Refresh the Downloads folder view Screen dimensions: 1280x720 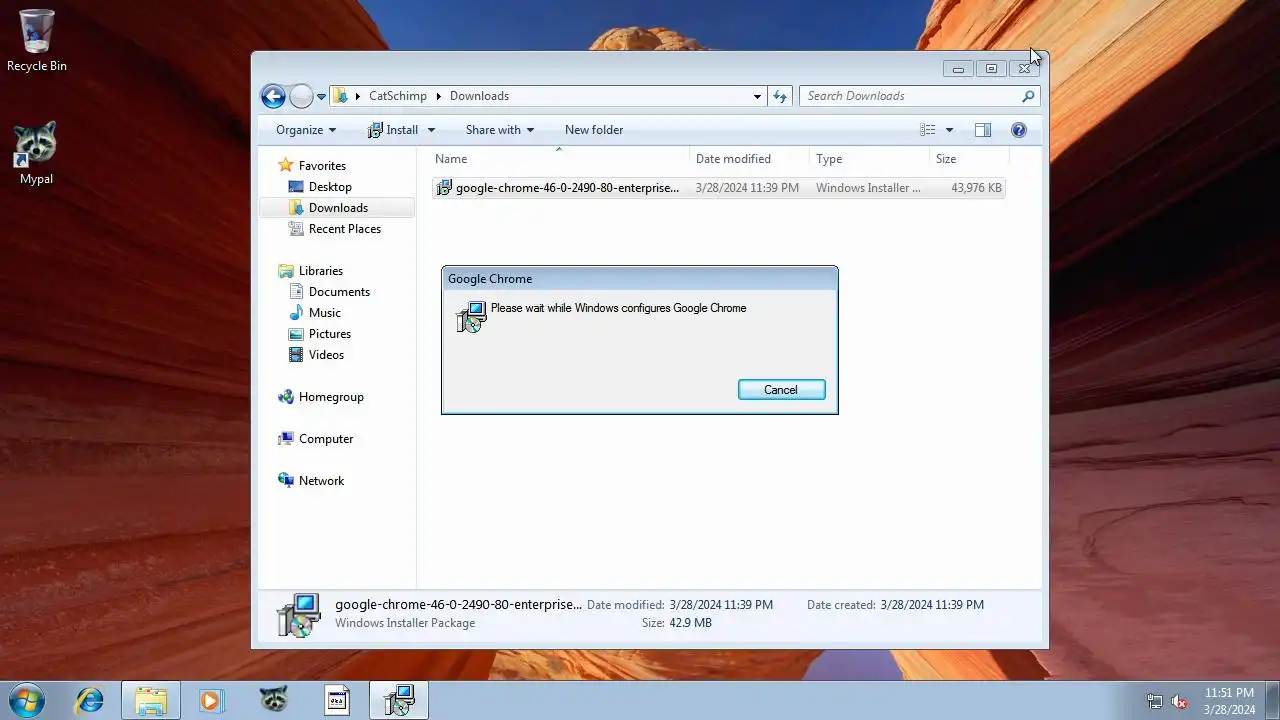[780, 96]
